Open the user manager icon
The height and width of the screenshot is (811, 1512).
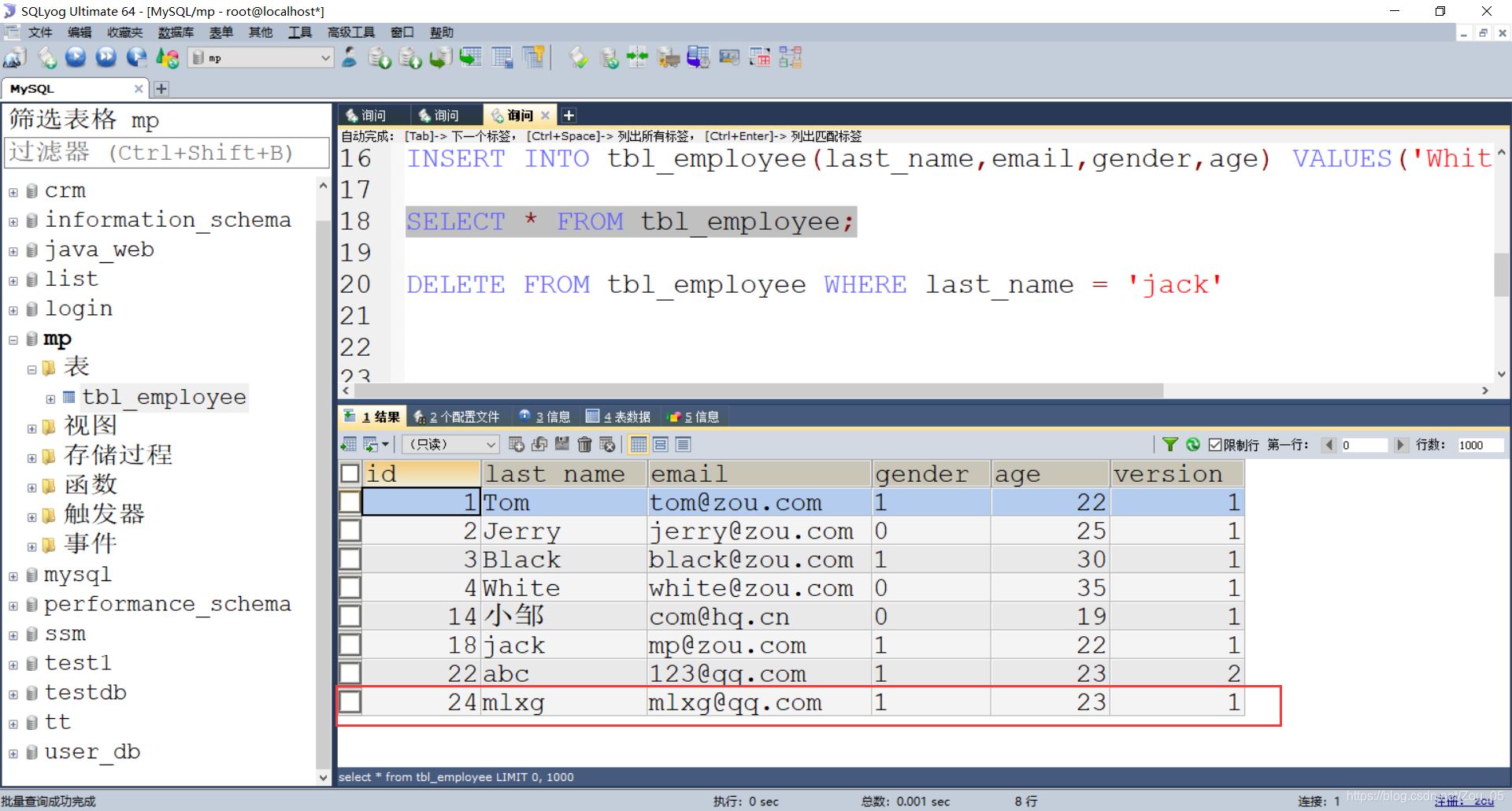(x=350, y=57)
